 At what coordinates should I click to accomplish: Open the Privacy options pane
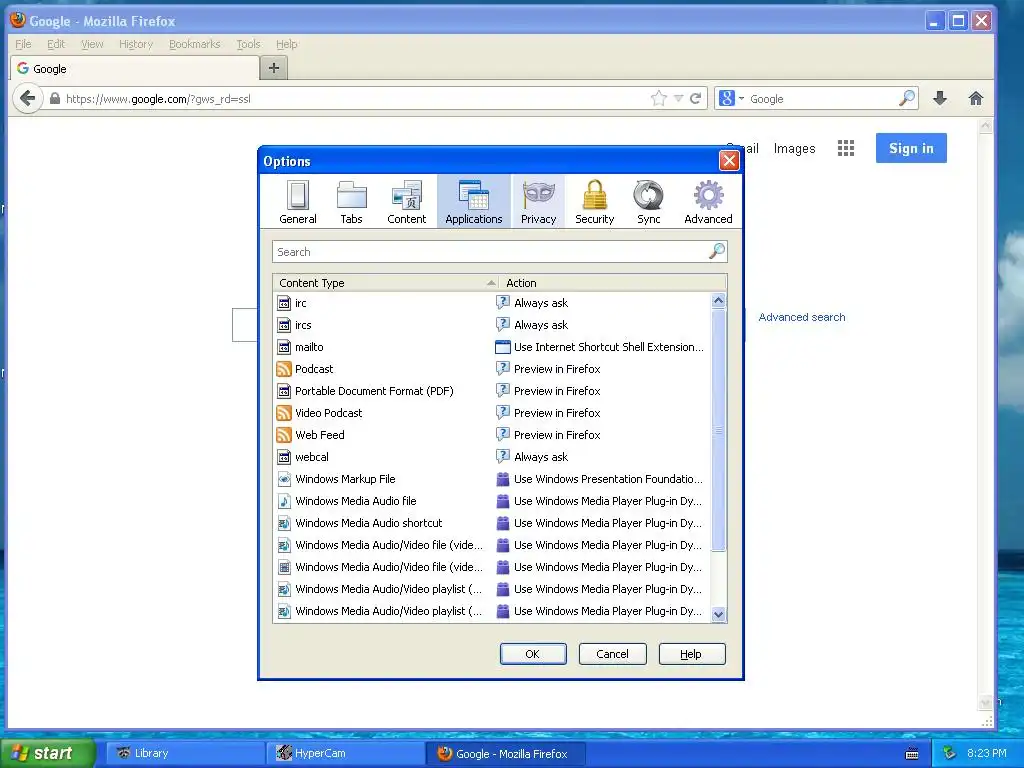coord(538,202)
